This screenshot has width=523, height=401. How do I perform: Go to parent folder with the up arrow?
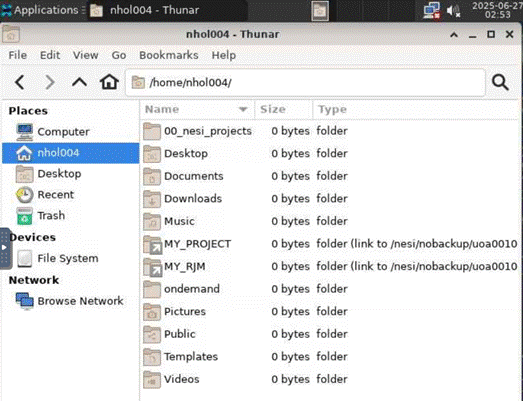(79, 82)
